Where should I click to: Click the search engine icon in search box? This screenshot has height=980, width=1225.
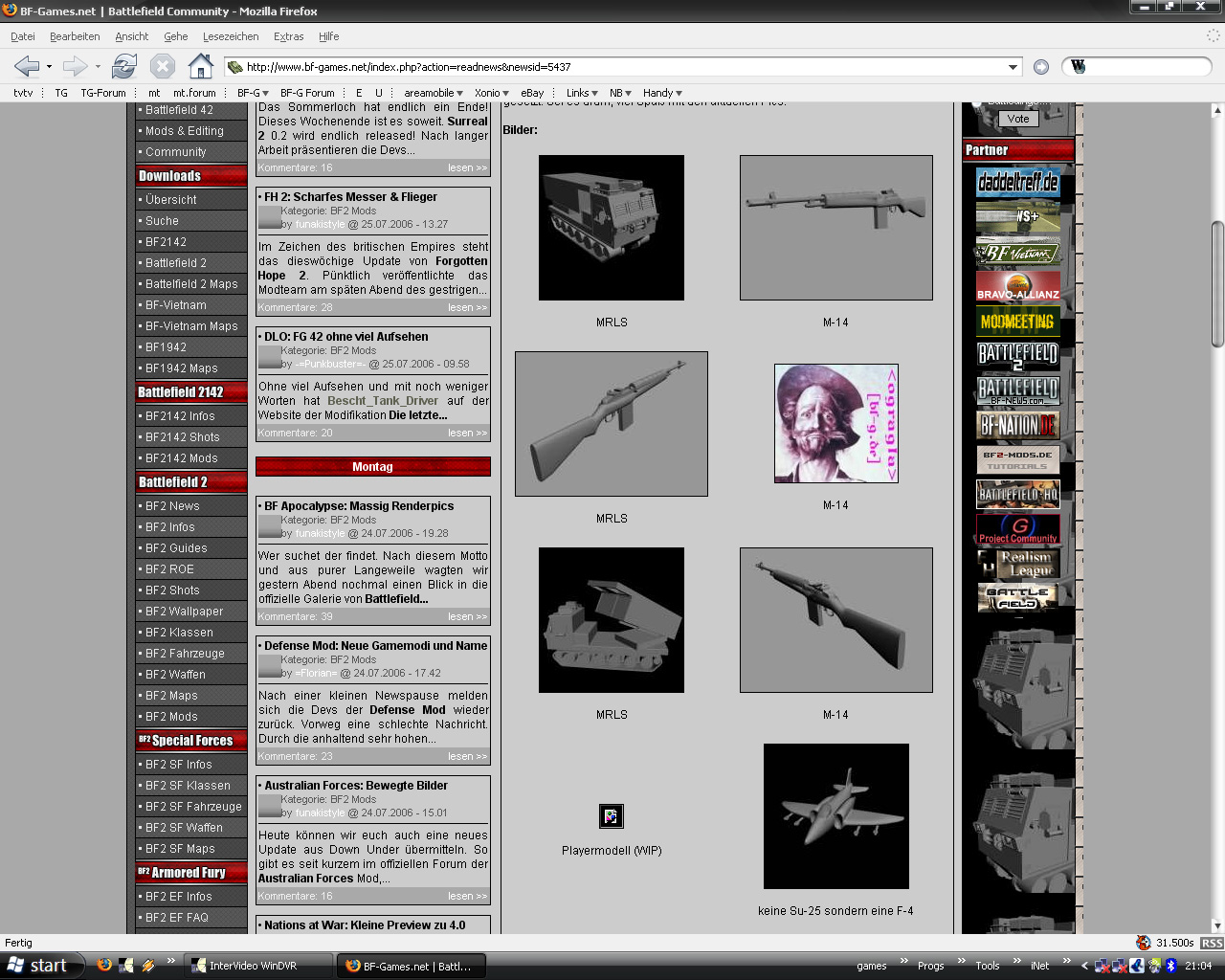coord(1079,67)
